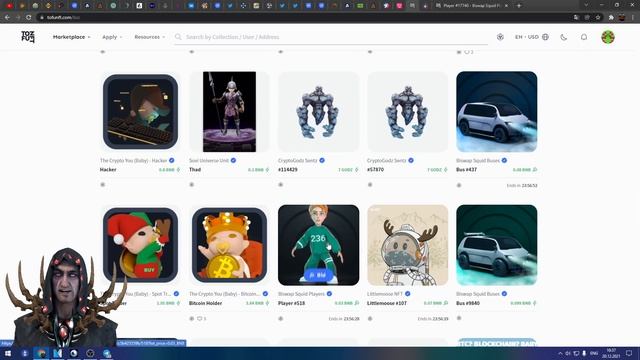Open Windows notification center icon
This screenshot has width=640, height=360.
(629, 353)
